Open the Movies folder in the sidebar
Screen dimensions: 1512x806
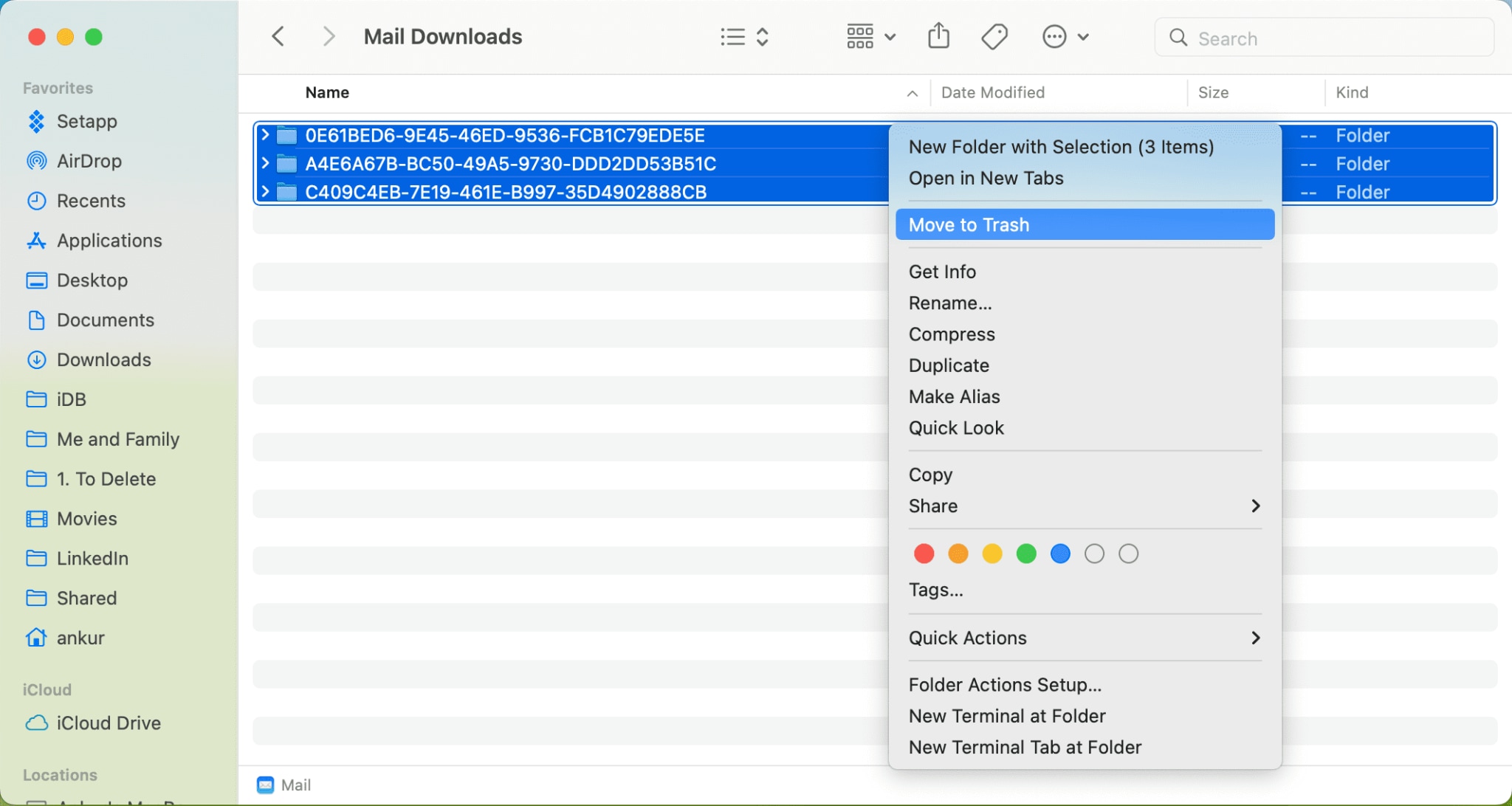(86, 518)
